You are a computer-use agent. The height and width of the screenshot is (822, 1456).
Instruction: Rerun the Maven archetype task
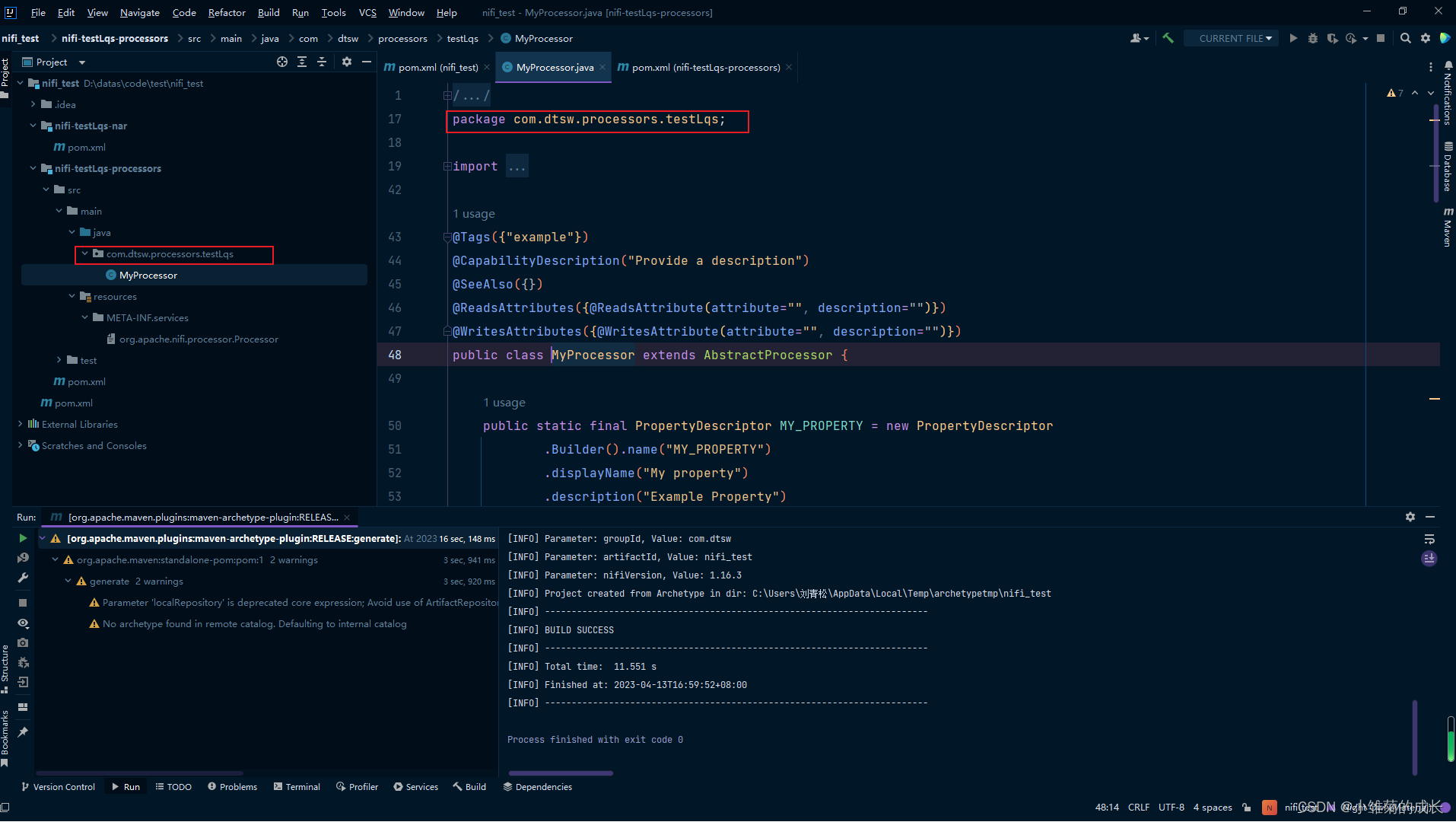coord(23,538)
